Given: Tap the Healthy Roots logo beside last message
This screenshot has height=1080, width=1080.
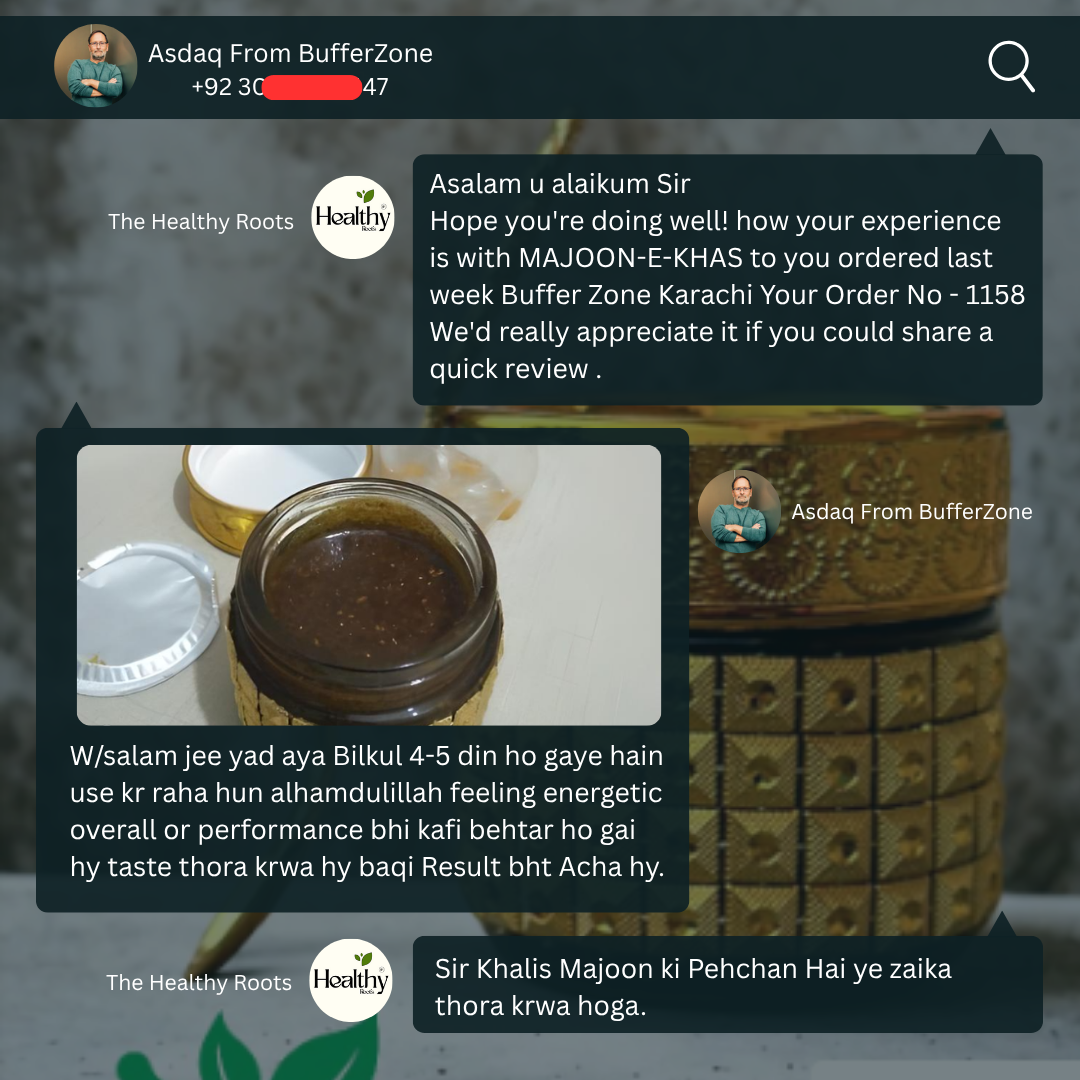Looking at the screenshot, I should 351,980.
